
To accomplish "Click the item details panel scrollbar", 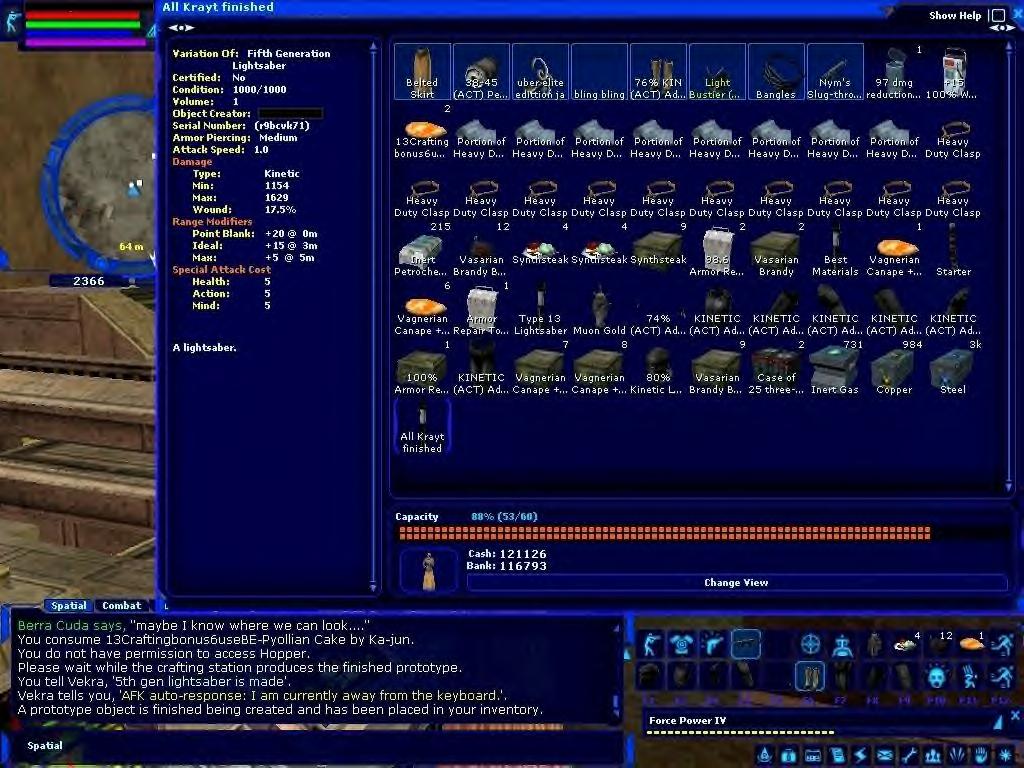I will pyautogui.click(x=373, y=317).
